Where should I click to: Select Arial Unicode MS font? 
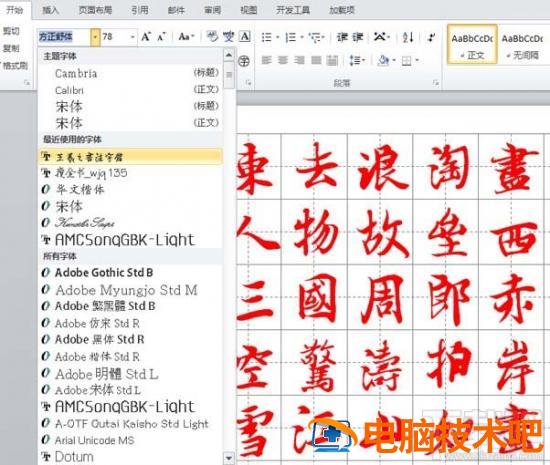point(130,440)
